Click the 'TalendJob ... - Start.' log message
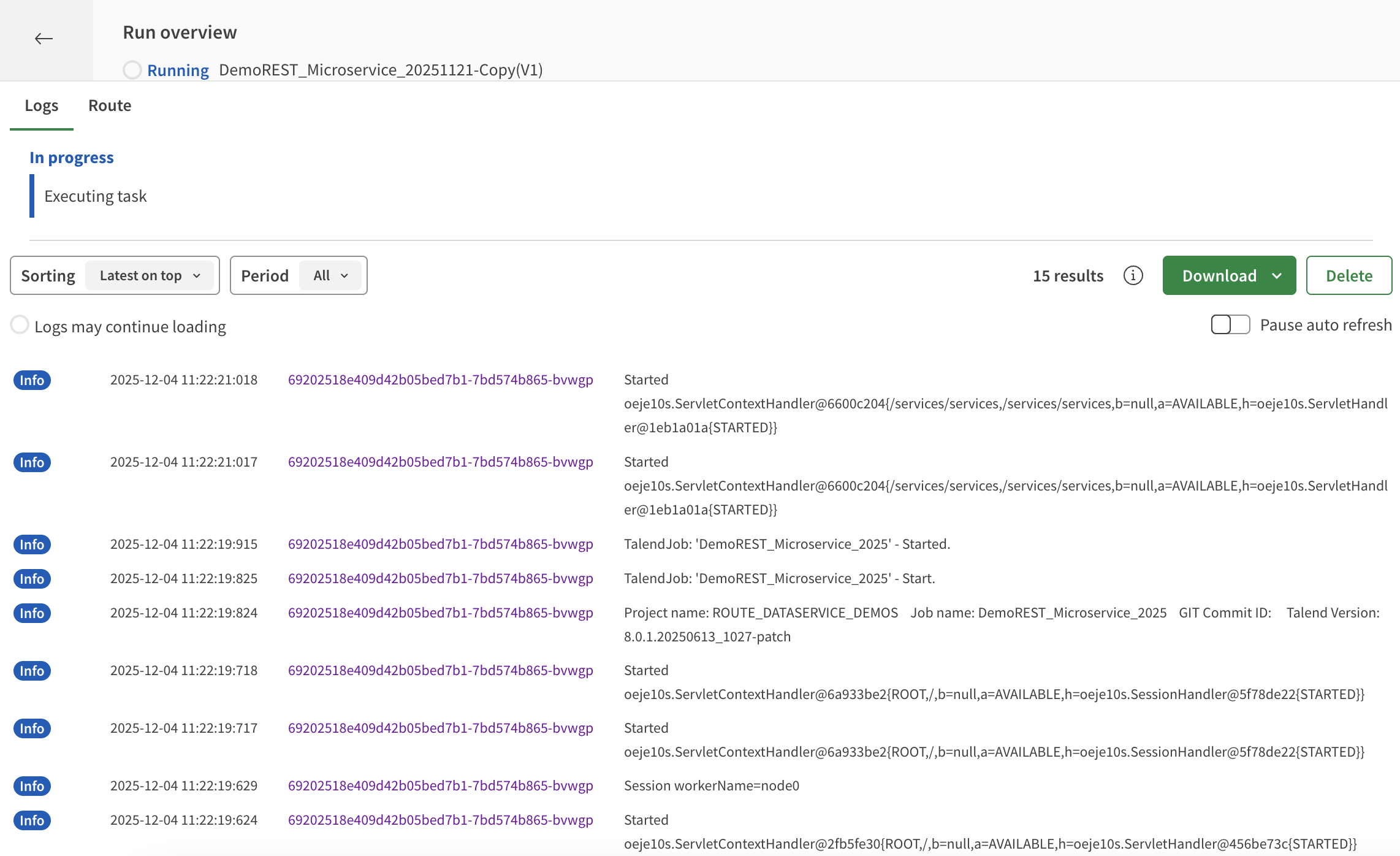This screenshot has width=1400, height=856. point(779,579)
